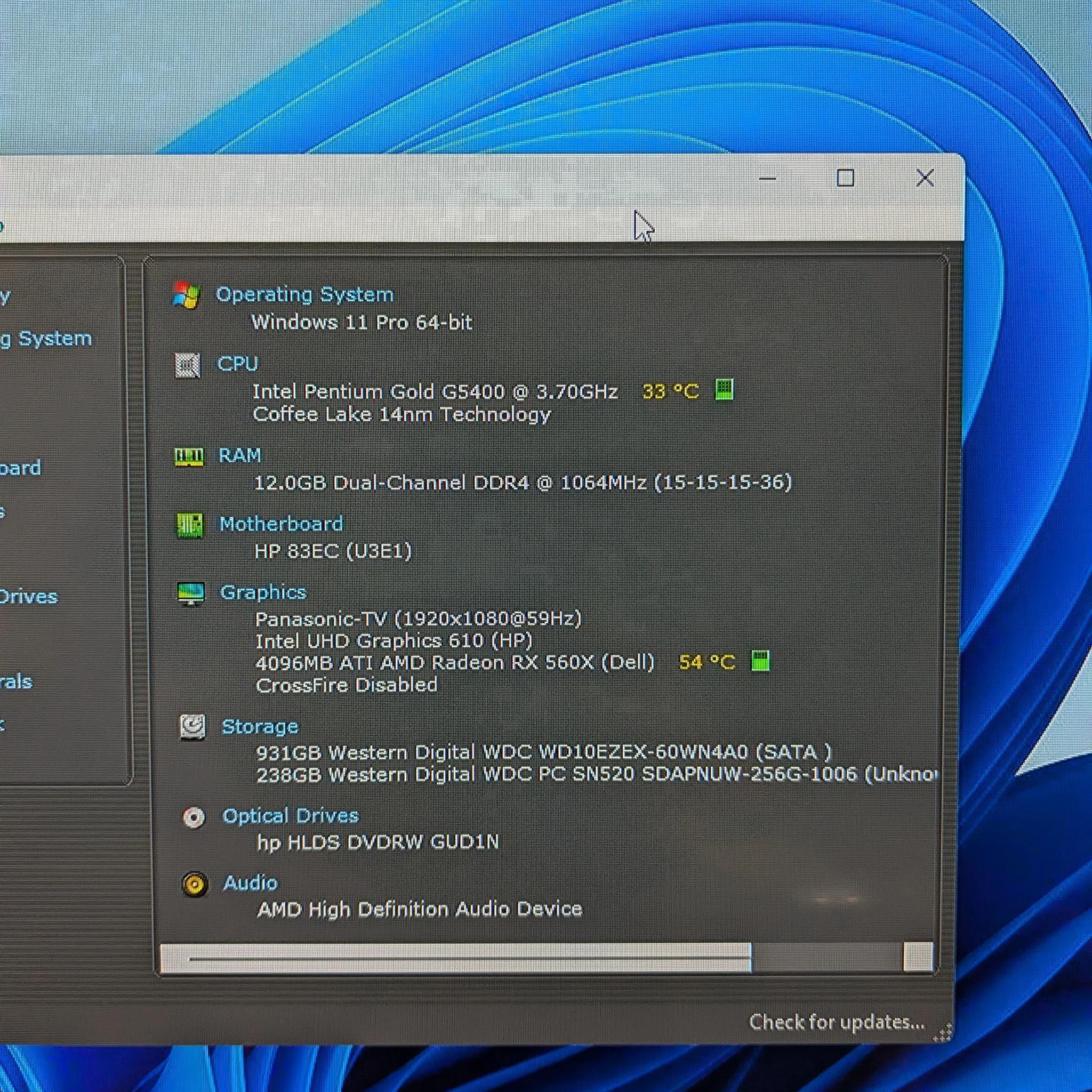The height and width of the screenshot is (1092, 1092).
Task: Maximize the Speccy window
Action: click(845, 178)
